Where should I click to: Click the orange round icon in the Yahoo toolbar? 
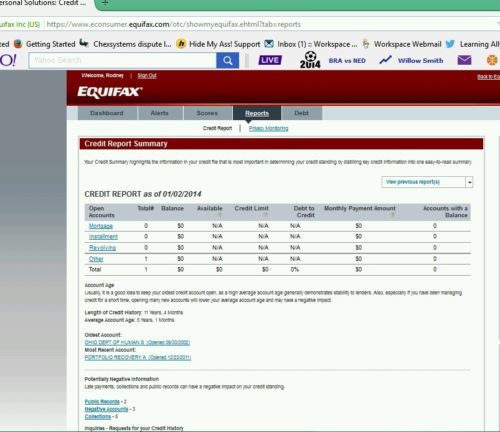pos(492,60)
